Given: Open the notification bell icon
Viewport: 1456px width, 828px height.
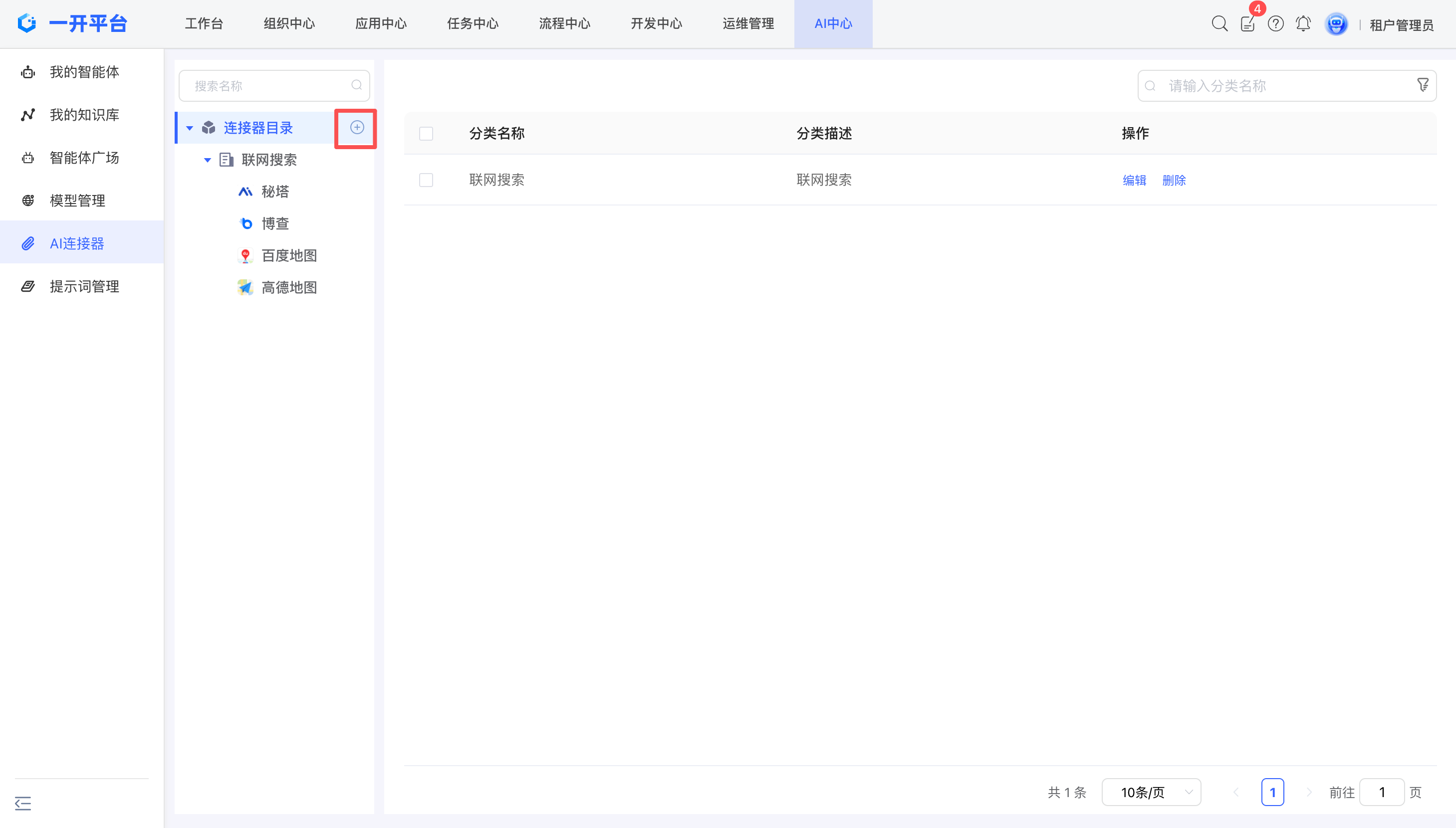Looking at the screenshot, I should tap(1303, 24).
